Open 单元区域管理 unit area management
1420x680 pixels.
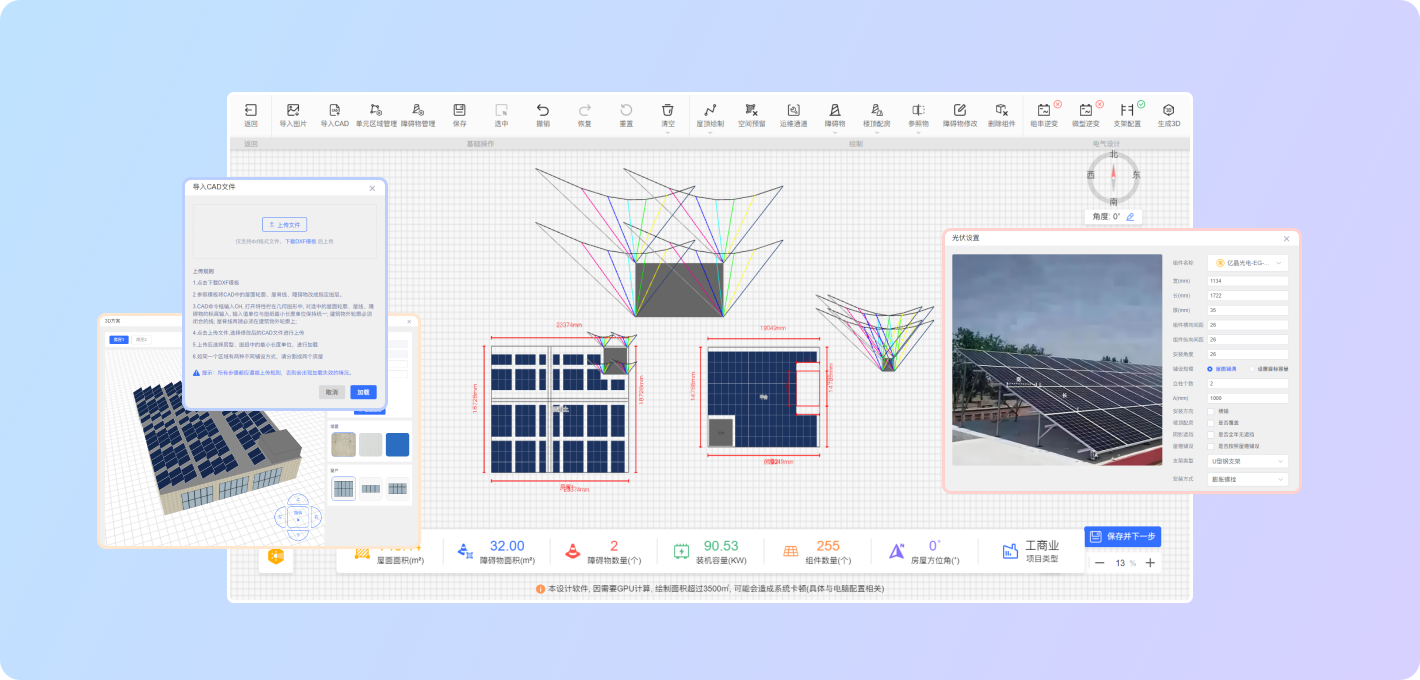[x=376, y=115]
